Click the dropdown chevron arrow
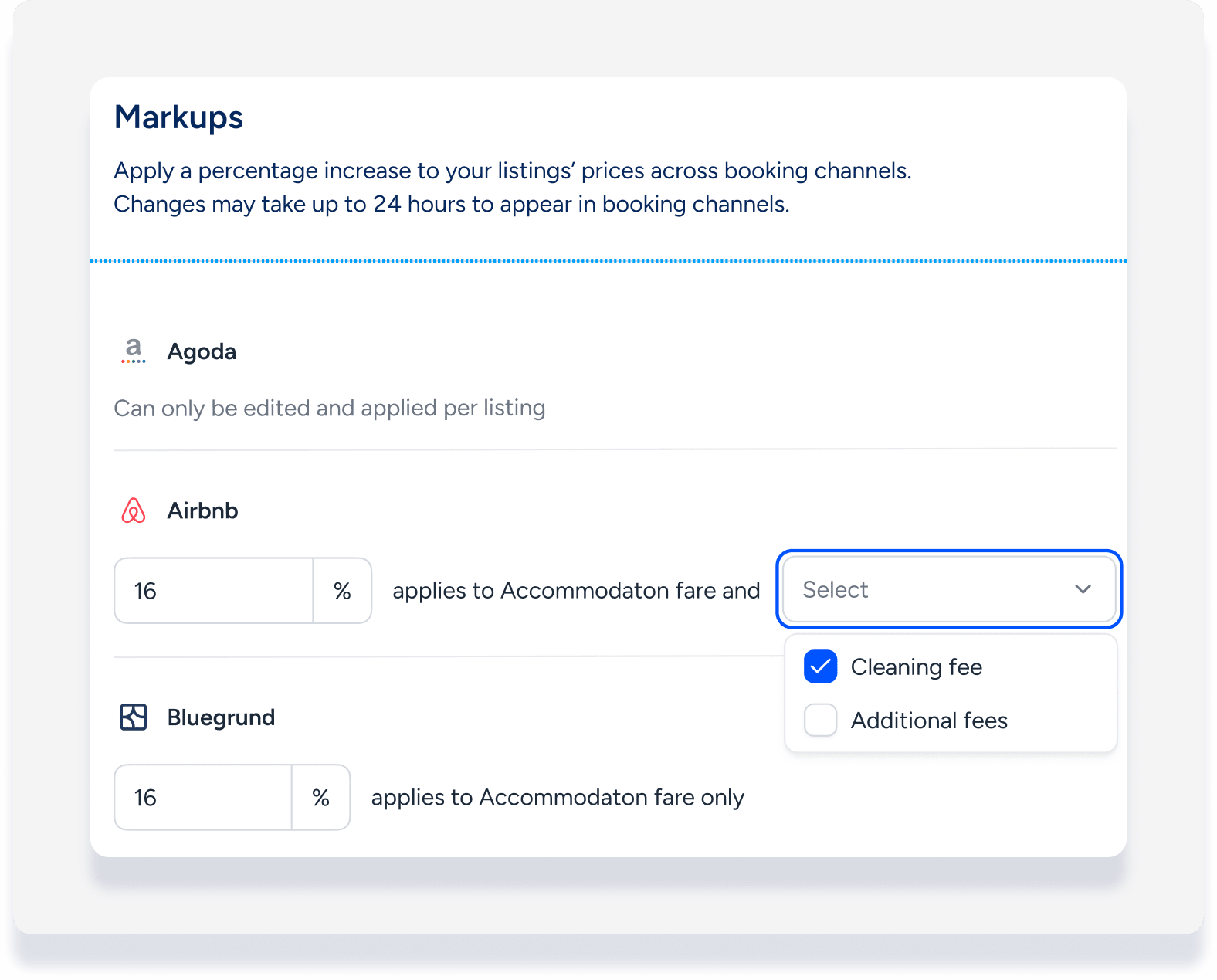This screenshot has width=1217, height=980. click(1083, 590)
